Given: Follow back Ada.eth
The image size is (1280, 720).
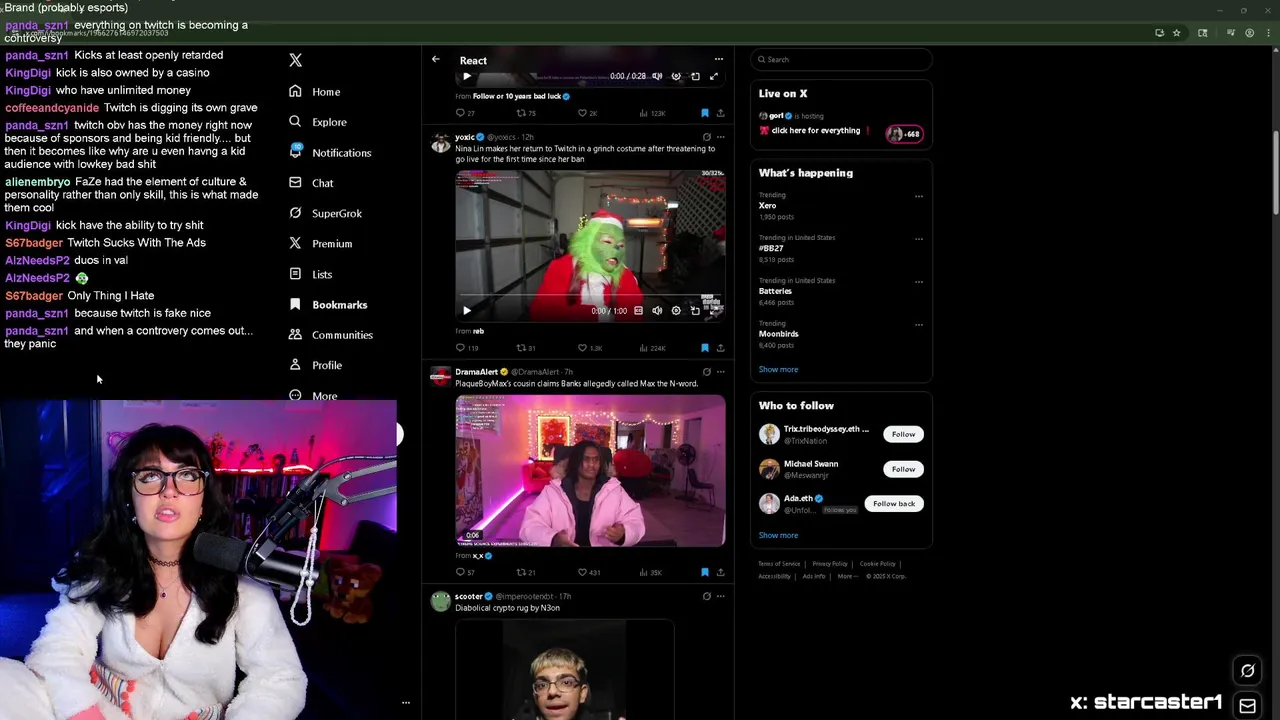Looking at the screenshot, I should 894,504.
